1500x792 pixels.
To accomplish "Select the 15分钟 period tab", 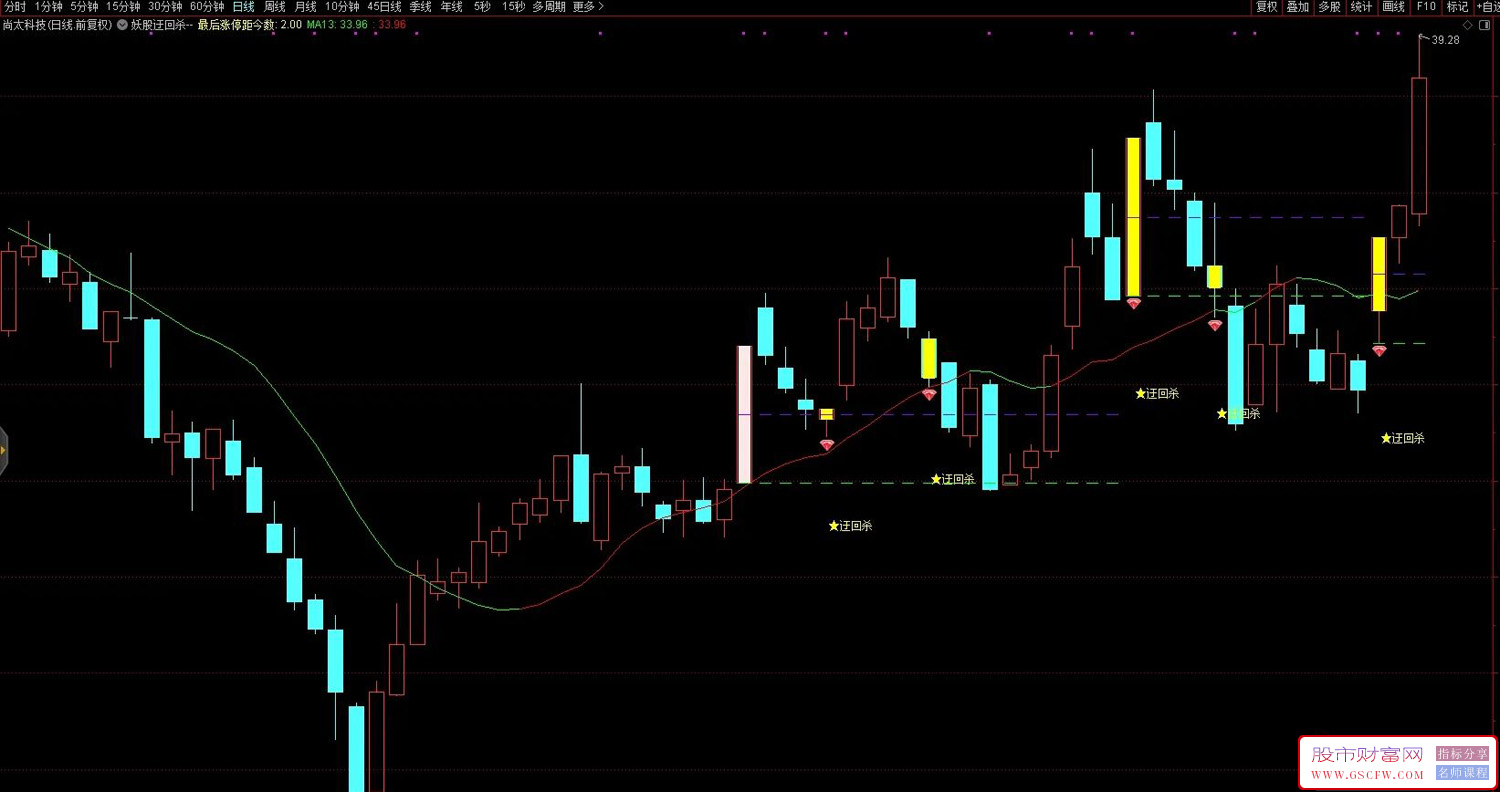I will (x=123, y=6).
